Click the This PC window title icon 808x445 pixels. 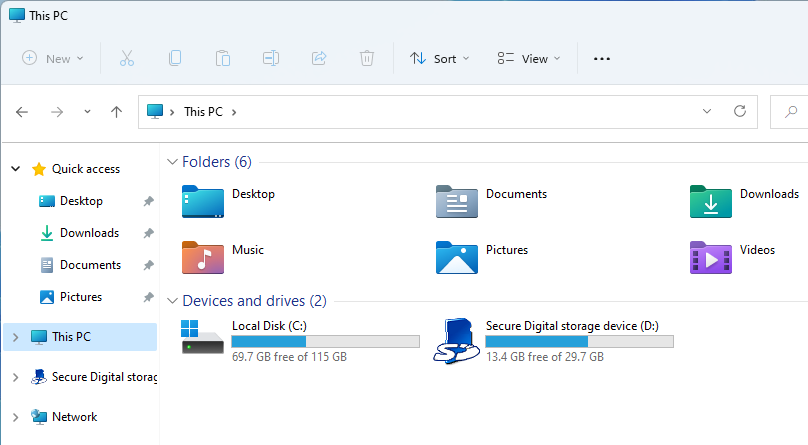tap(16, 15)
